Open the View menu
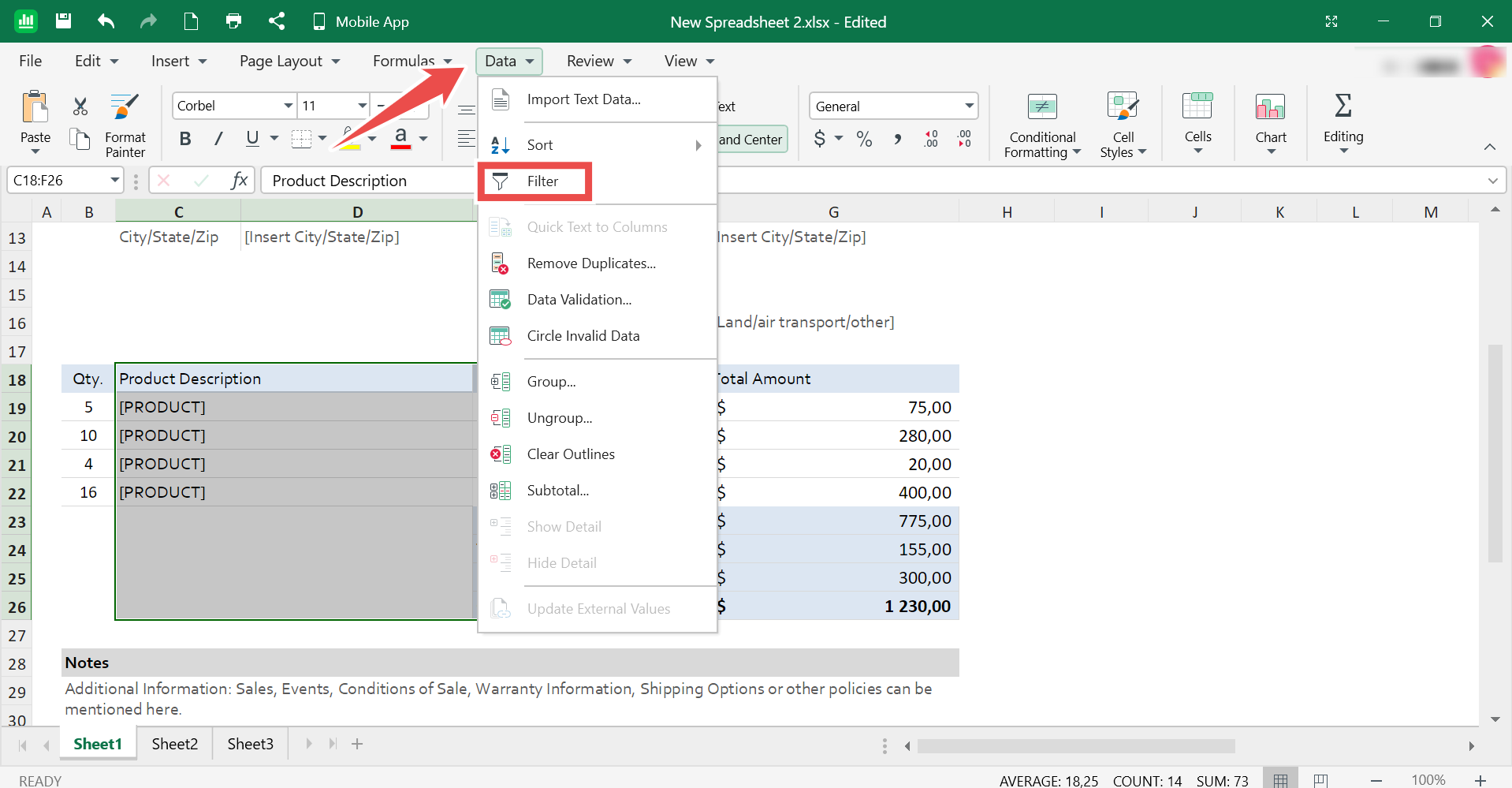Viewport: 1512px width, 788px height. 689,61
